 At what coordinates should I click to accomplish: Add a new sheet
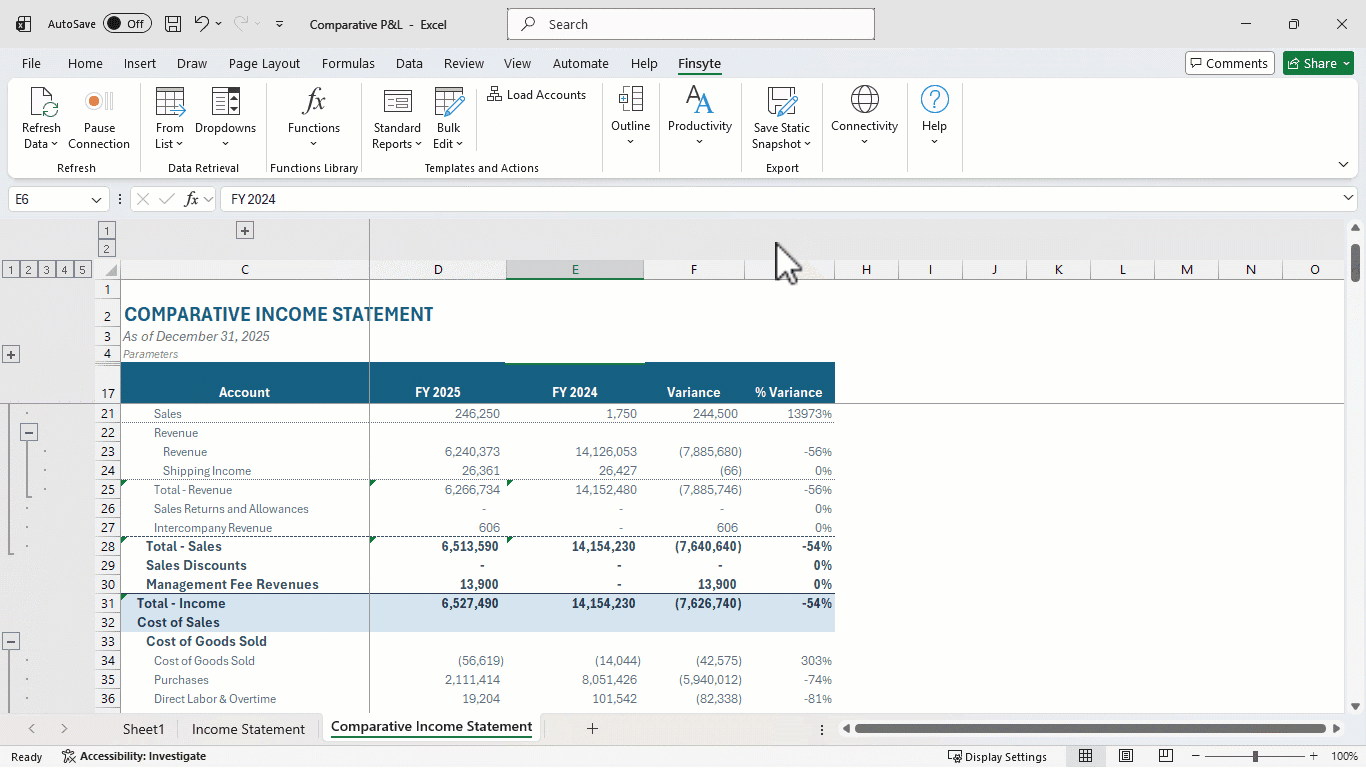click(x=592, y=729)
